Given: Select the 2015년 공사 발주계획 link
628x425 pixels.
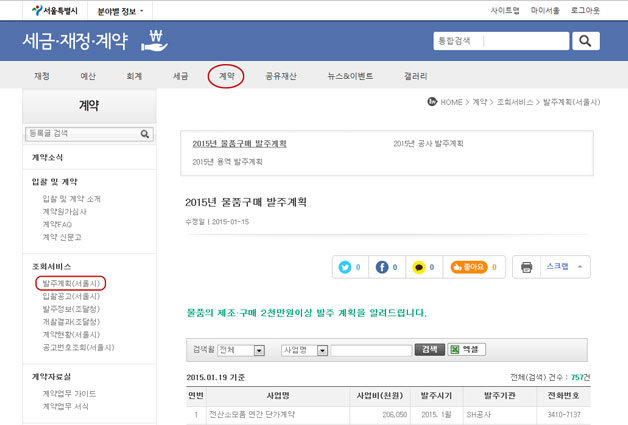Looking at the screenshot, I should pos(428,144).
